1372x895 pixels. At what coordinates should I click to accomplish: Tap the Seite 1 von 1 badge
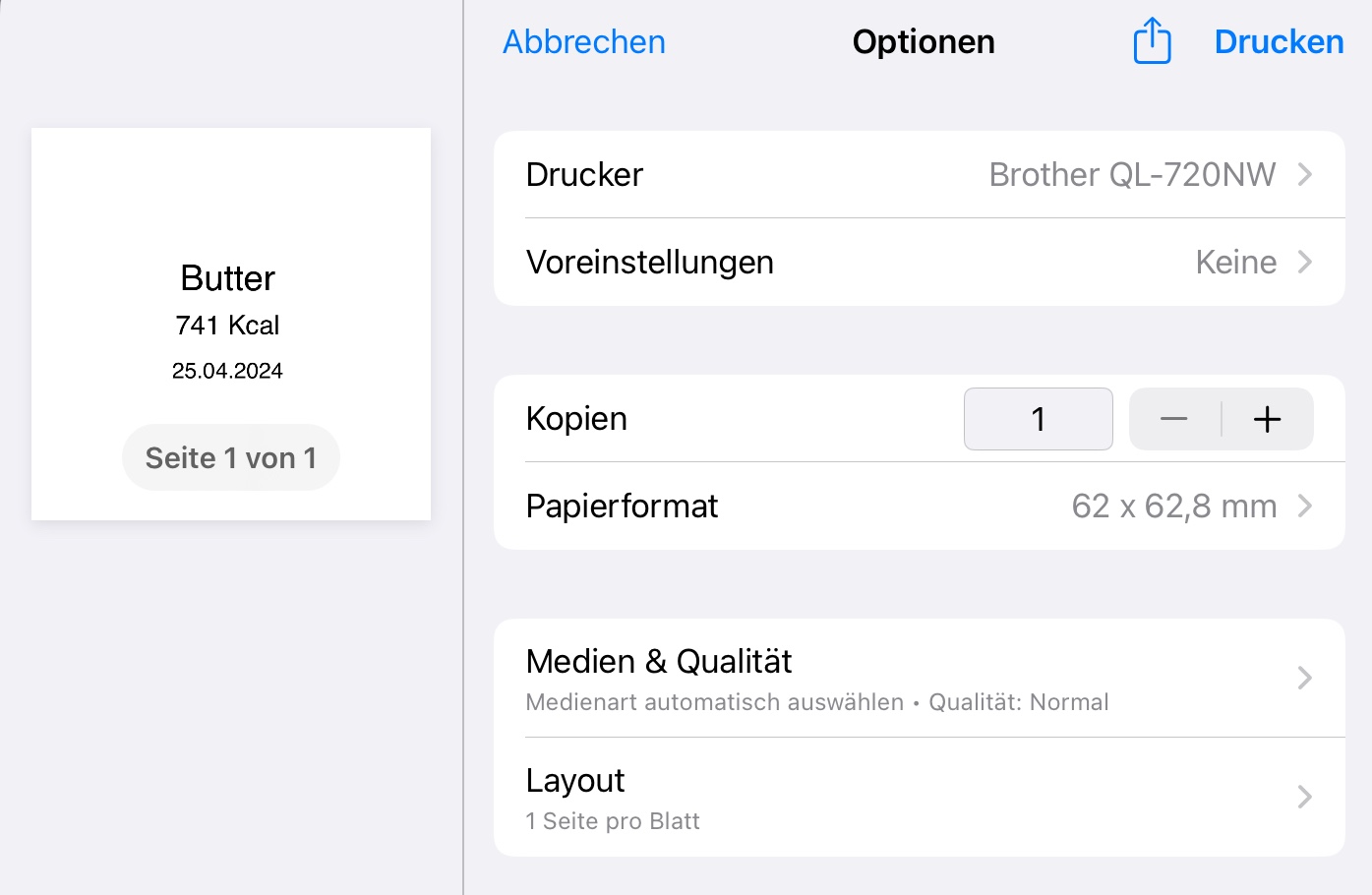231,458
